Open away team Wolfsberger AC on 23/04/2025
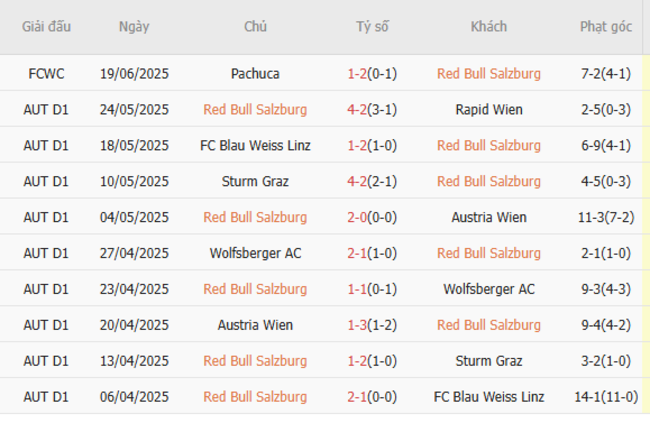This screenshot has height=423, width=650. [x=489, y=289]
